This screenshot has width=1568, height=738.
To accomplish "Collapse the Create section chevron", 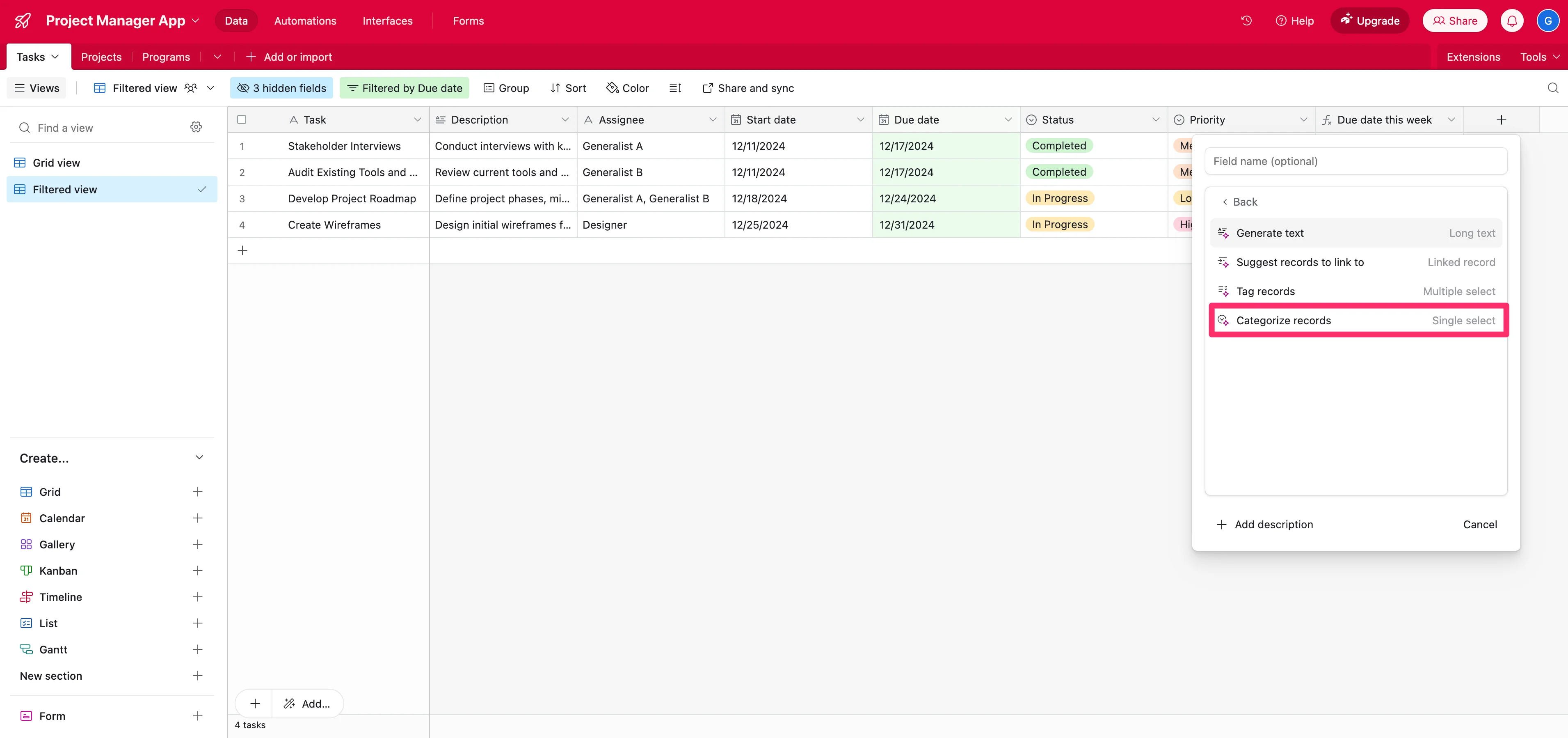I will (199, 458).
